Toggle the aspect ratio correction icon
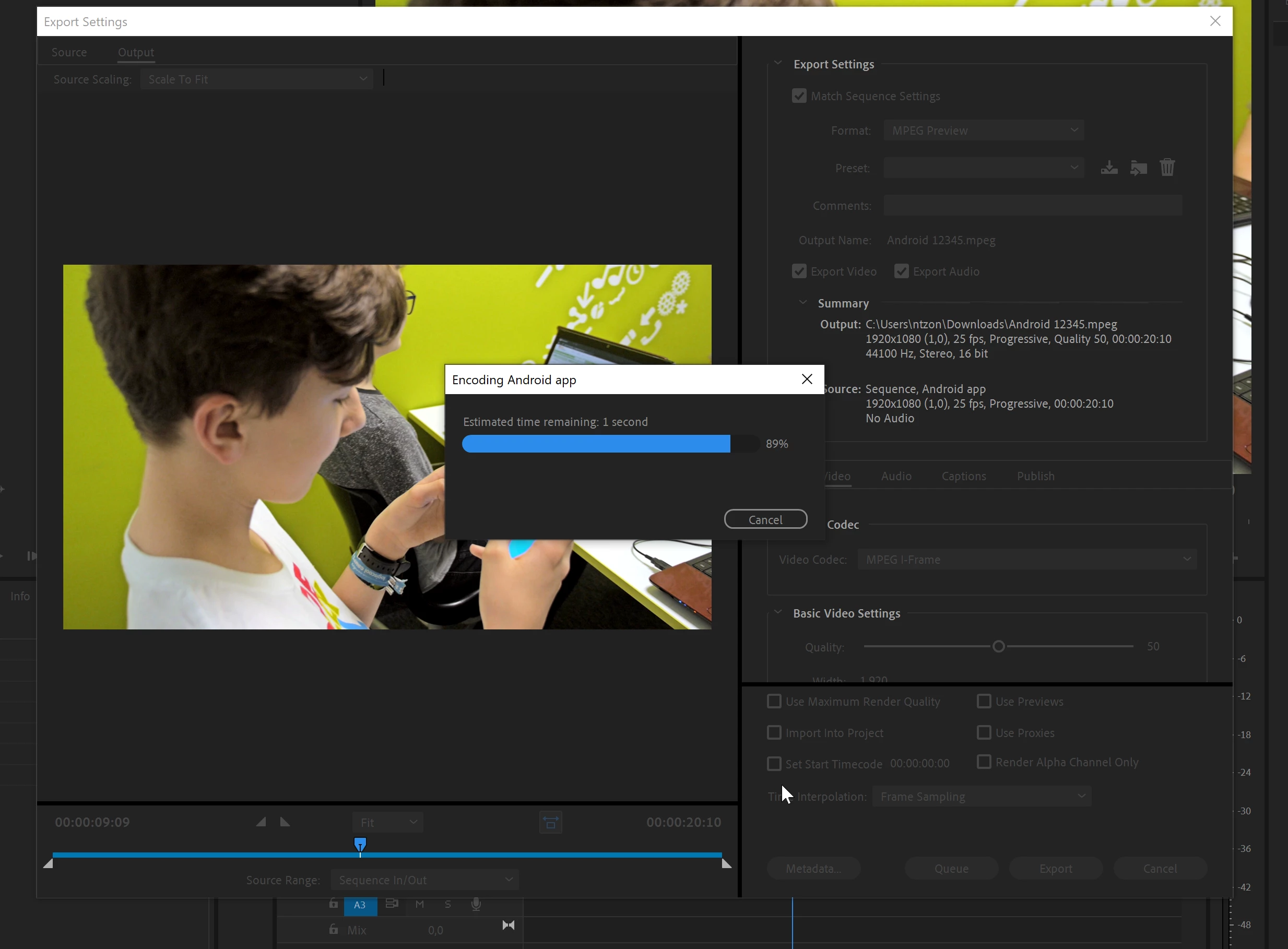1288x949 pixels. (550, 823)
